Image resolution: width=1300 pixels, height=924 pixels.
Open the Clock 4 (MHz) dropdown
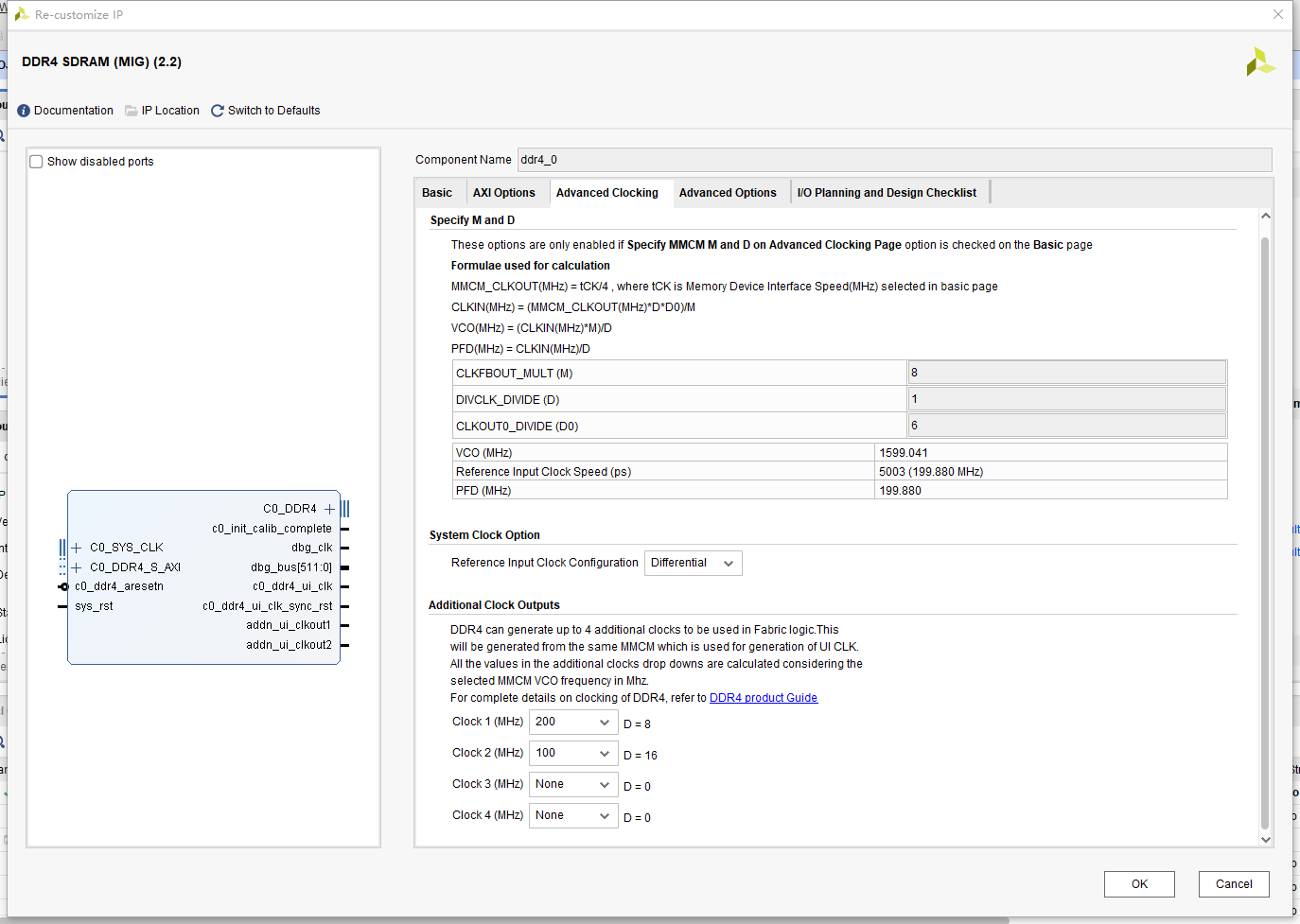tap(573, 816)
